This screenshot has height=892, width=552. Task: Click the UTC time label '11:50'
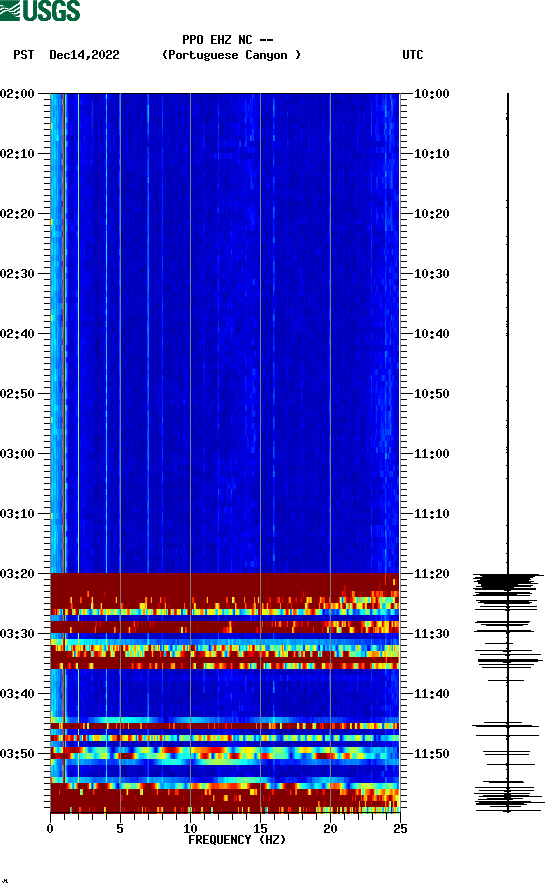(x=432, y=754)
